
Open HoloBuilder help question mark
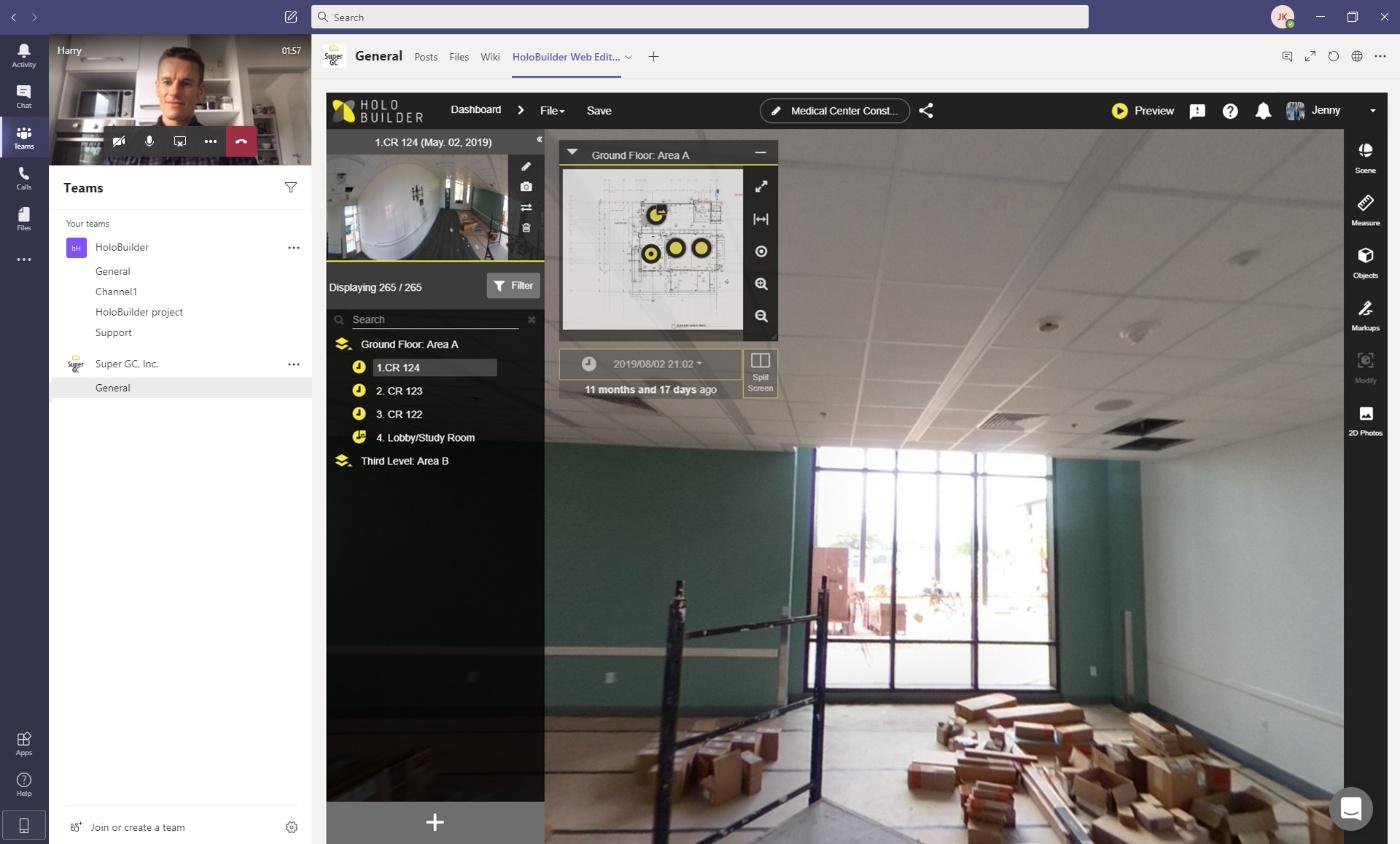[x=1230, y=111]
